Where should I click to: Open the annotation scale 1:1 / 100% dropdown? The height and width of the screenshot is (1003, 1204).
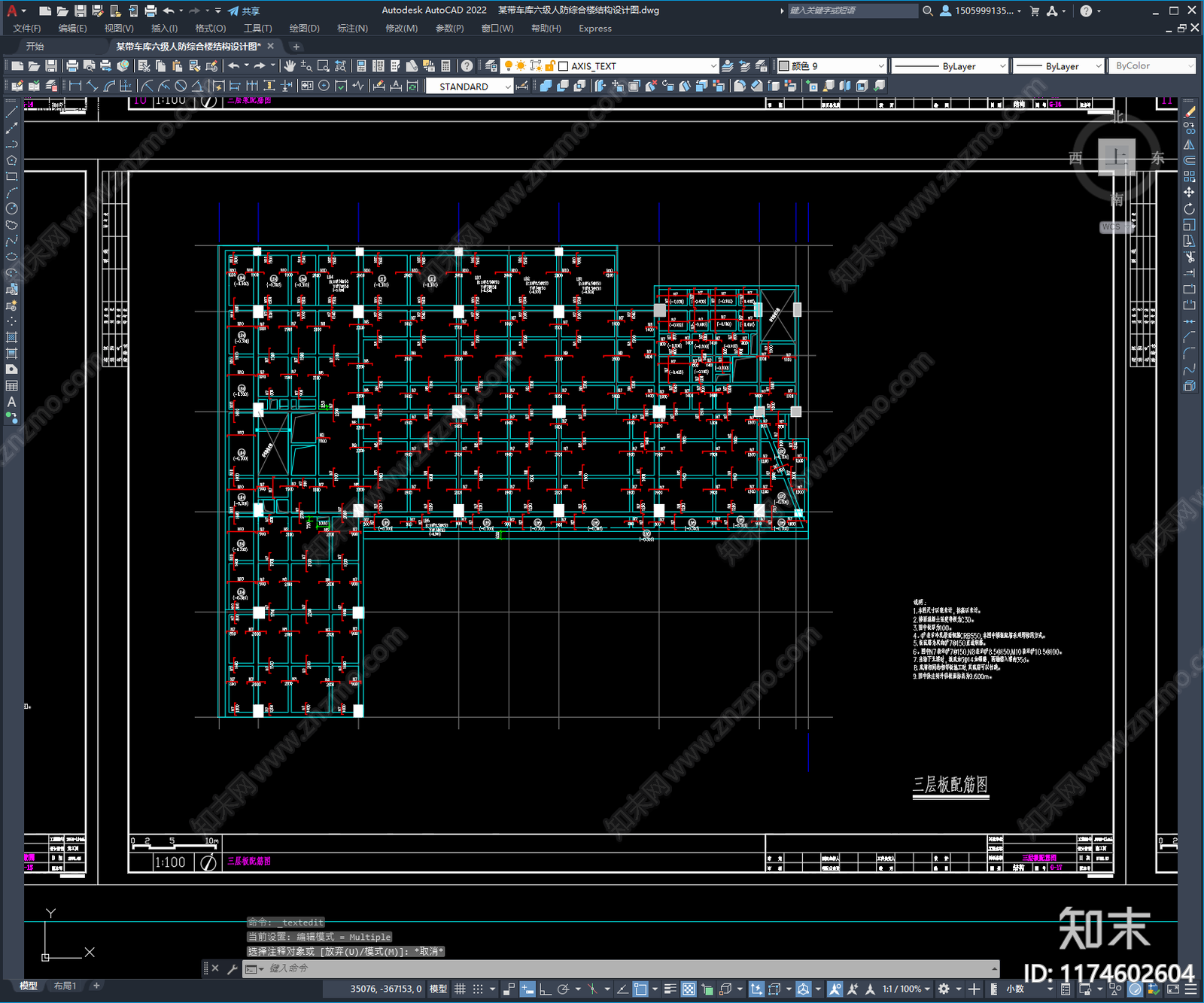(907, 989)
